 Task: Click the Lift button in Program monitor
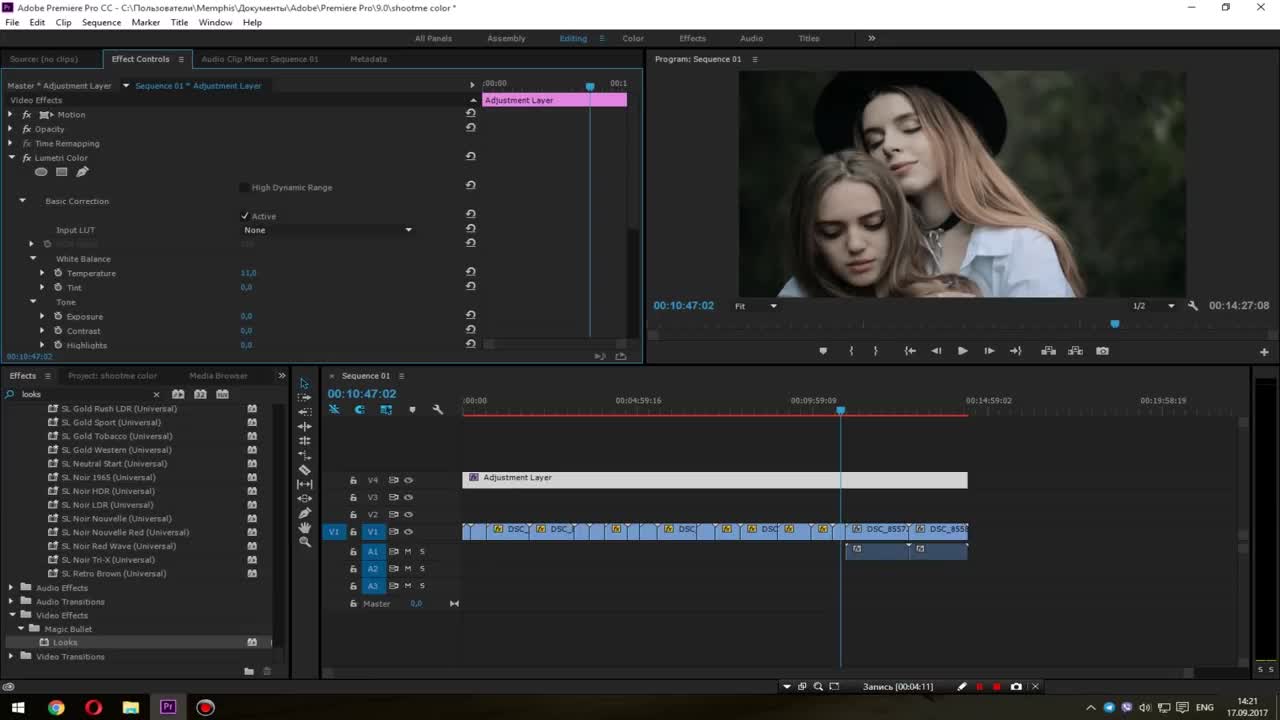1048,351
